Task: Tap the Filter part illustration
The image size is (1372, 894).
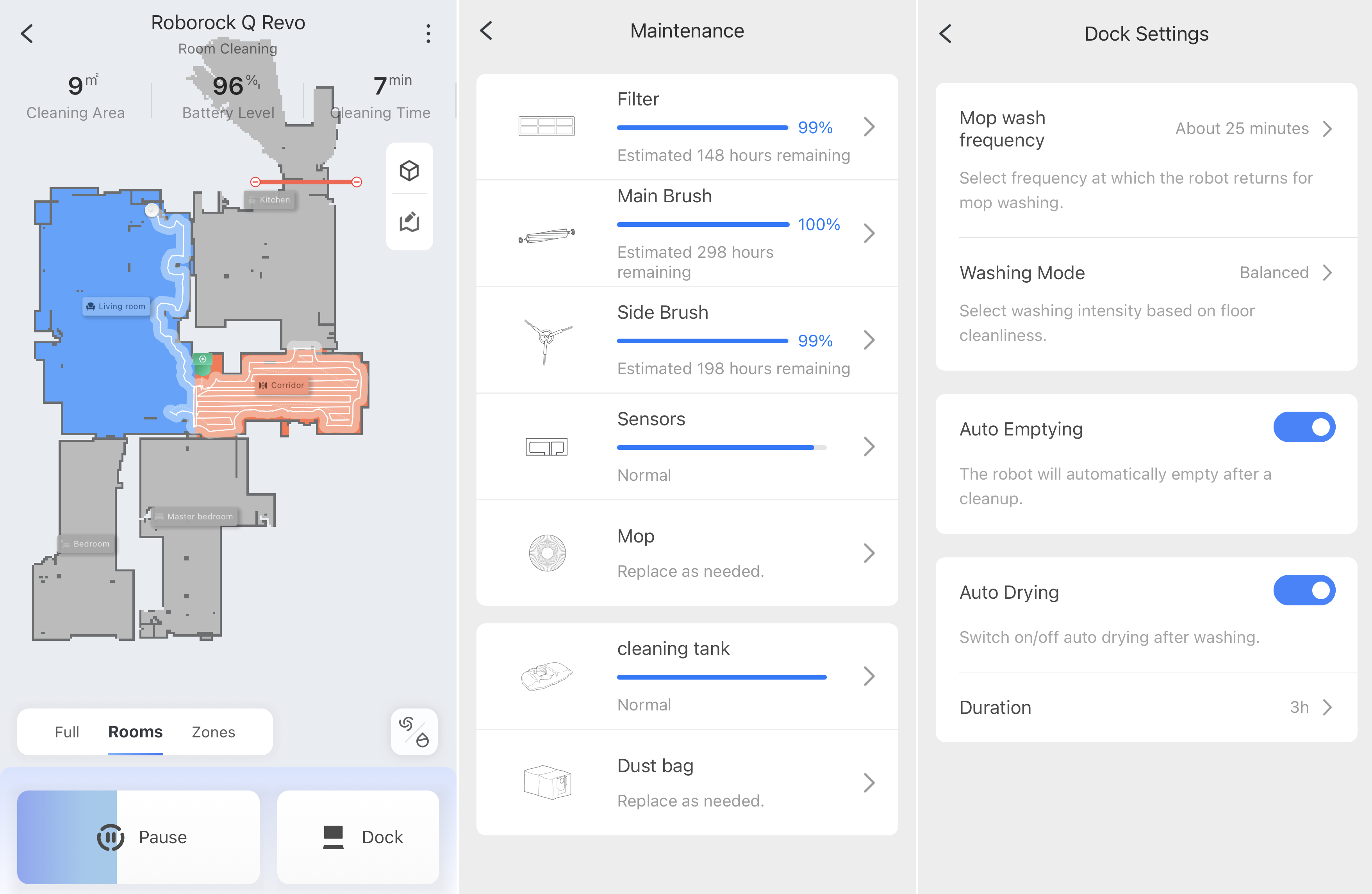Action: [x=546, y=126]
